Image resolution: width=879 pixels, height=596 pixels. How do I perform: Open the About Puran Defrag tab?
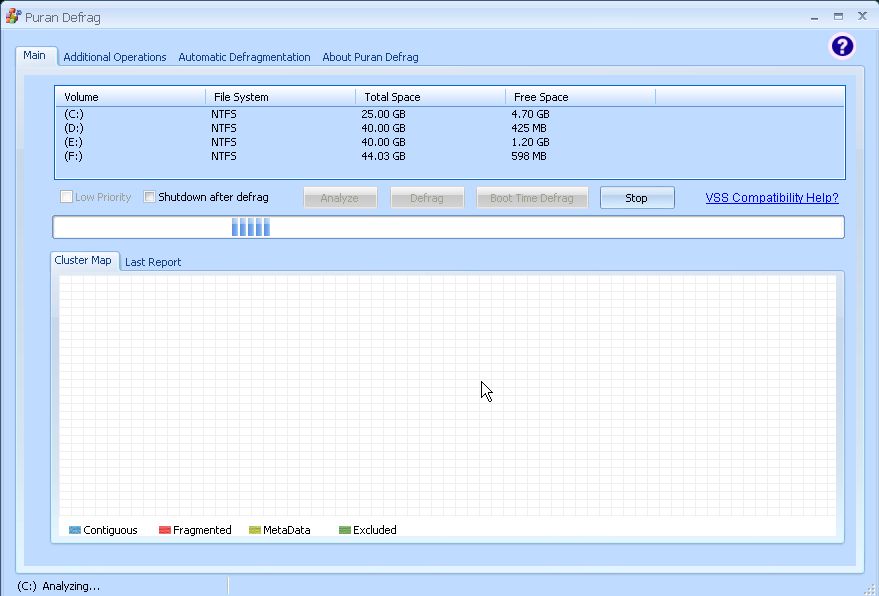coord(370,57)
